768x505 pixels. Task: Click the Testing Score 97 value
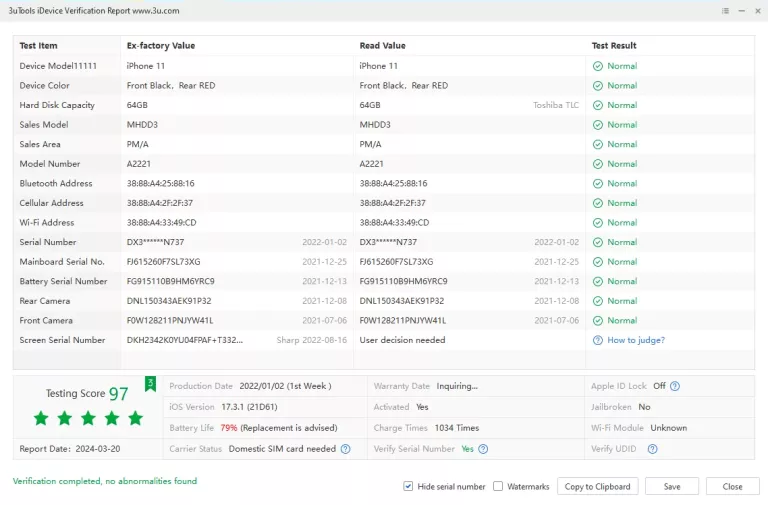[118, 394]
